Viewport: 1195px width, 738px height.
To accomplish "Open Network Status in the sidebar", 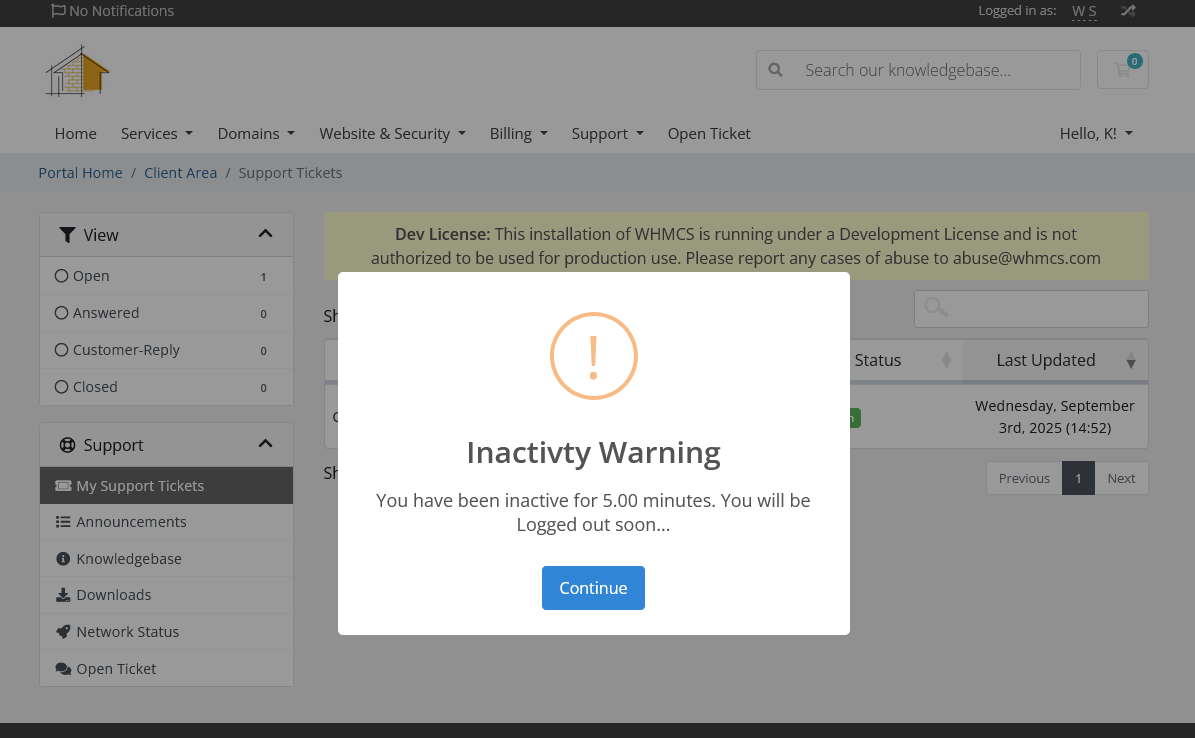I will tap(127, 632).
